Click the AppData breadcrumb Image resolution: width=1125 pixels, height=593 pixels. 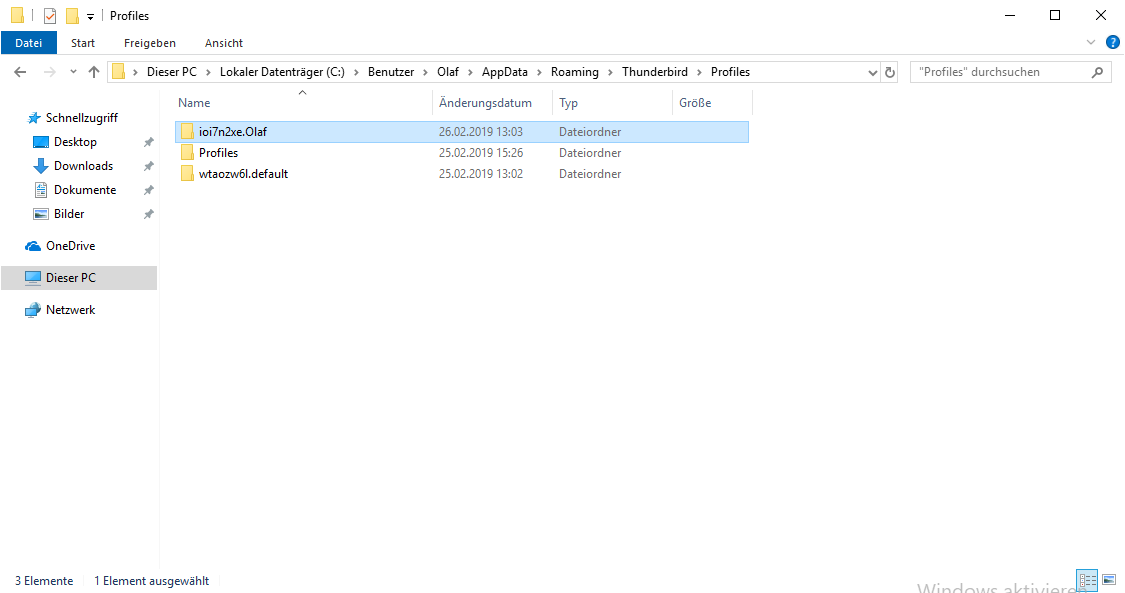point(504,72)
